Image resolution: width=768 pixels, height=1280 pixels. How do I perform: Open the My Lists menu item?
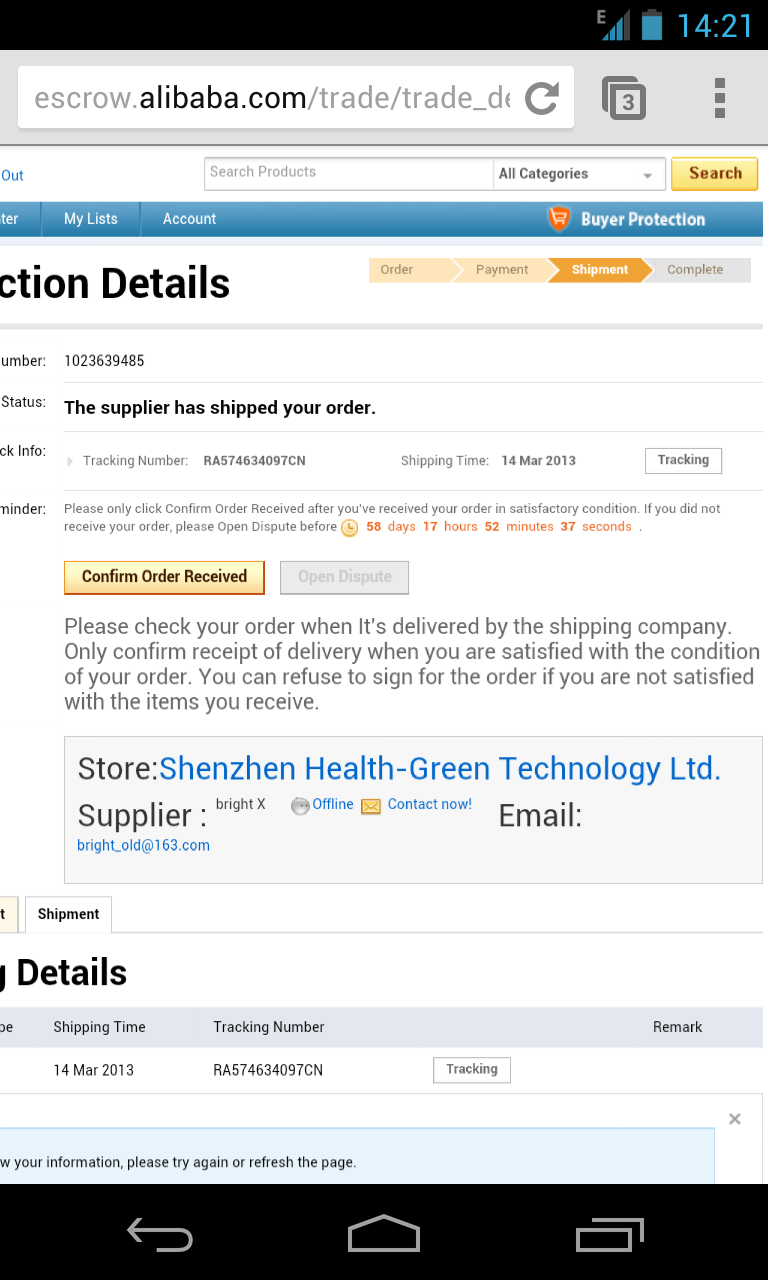coord(91,219)
